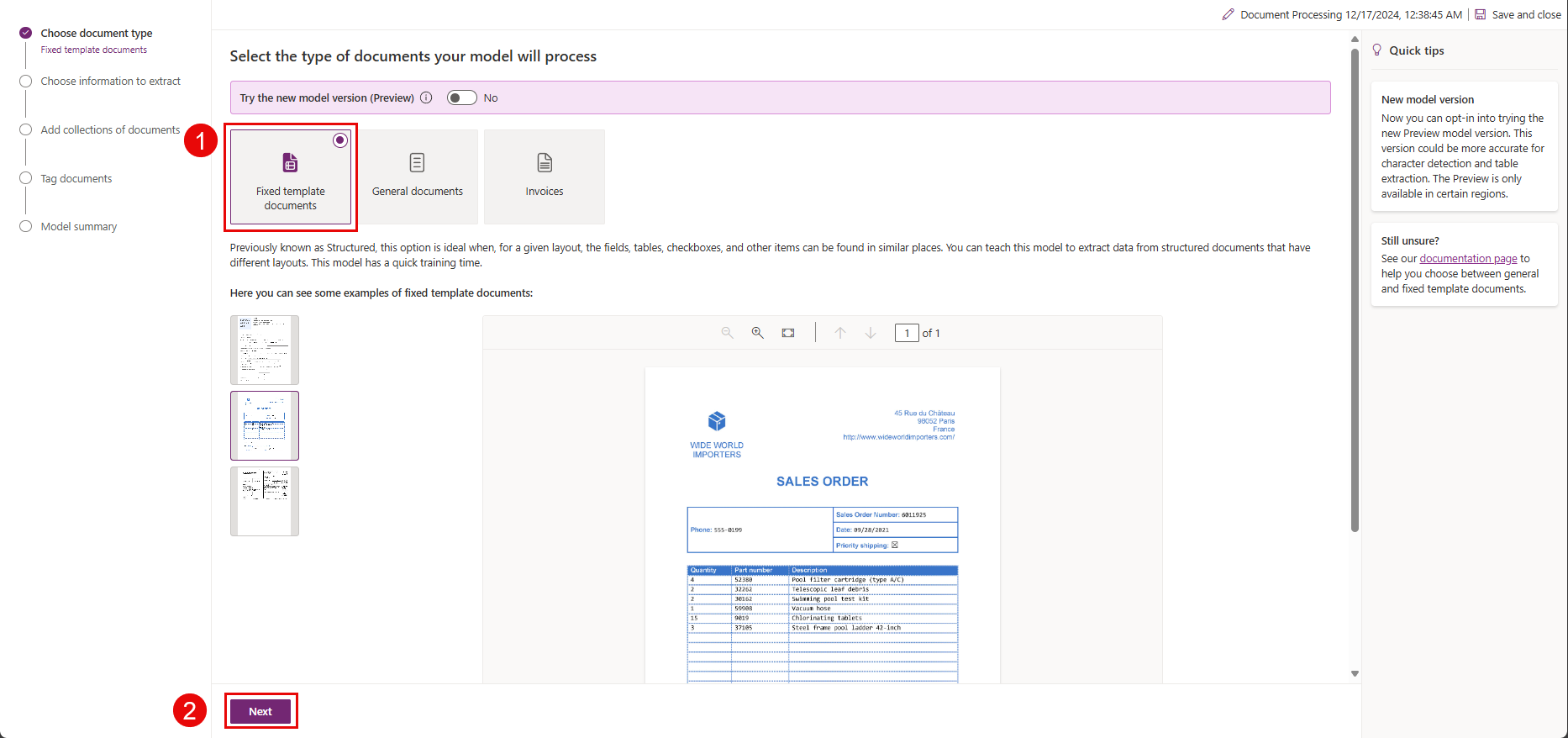Click the Invoices page icon
This screenshot has width=1568, height=738.
pos(545,162)
